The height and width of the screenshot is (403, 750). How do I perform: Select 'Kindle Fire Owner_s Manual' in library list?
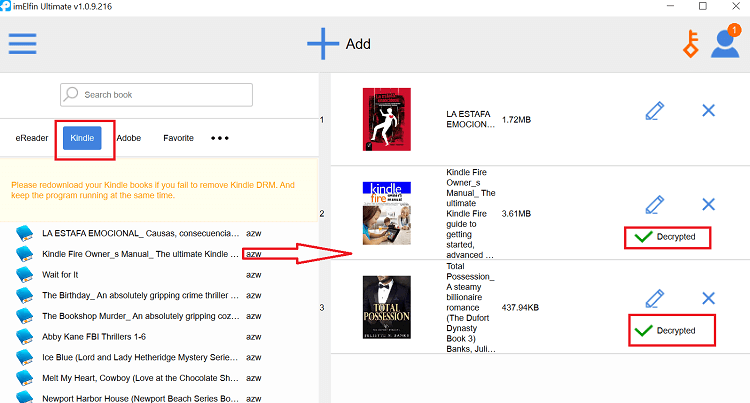click(x=140, y=254)
